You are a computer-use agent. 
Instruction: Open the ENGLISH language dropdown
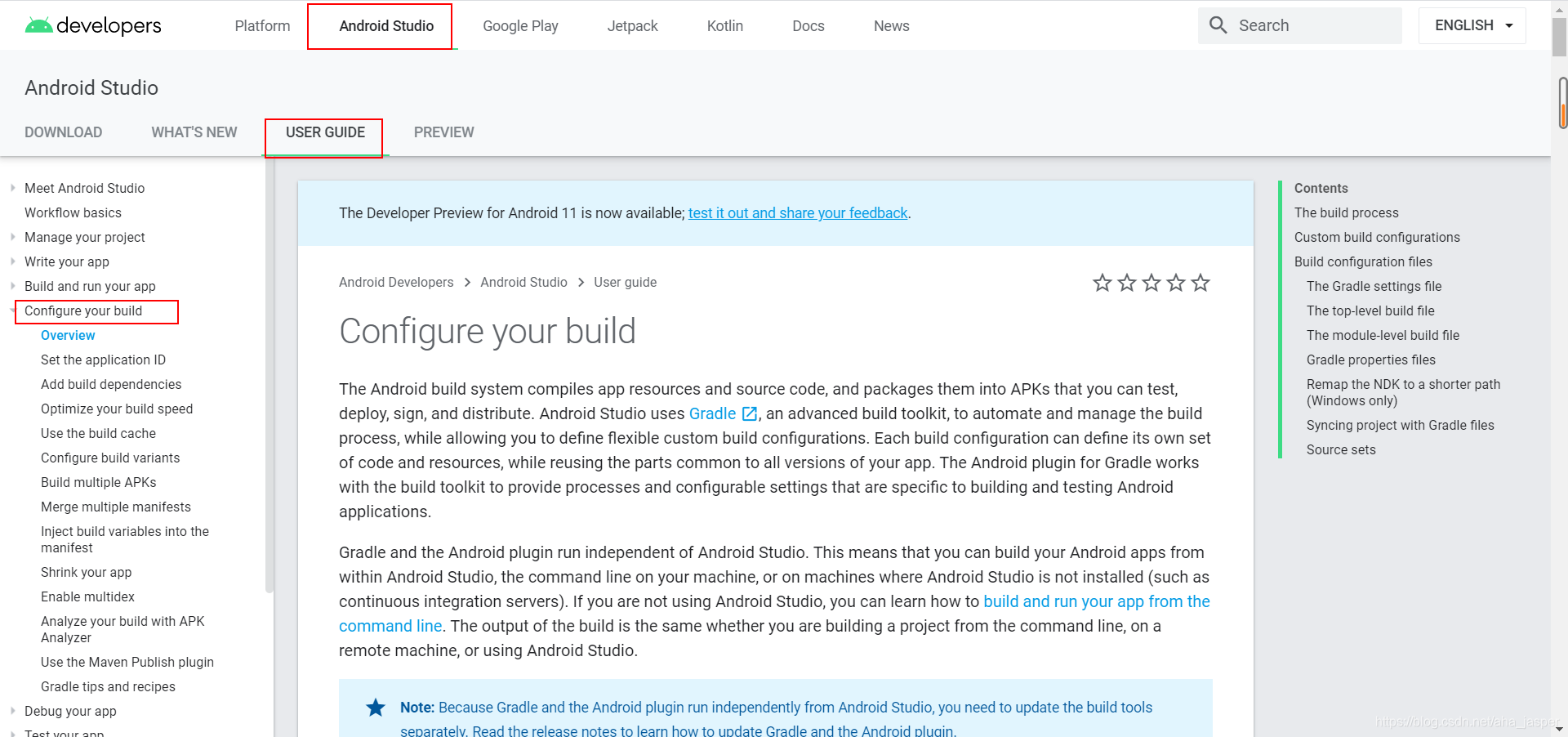pyautogui.click(x=1472, y=25)
